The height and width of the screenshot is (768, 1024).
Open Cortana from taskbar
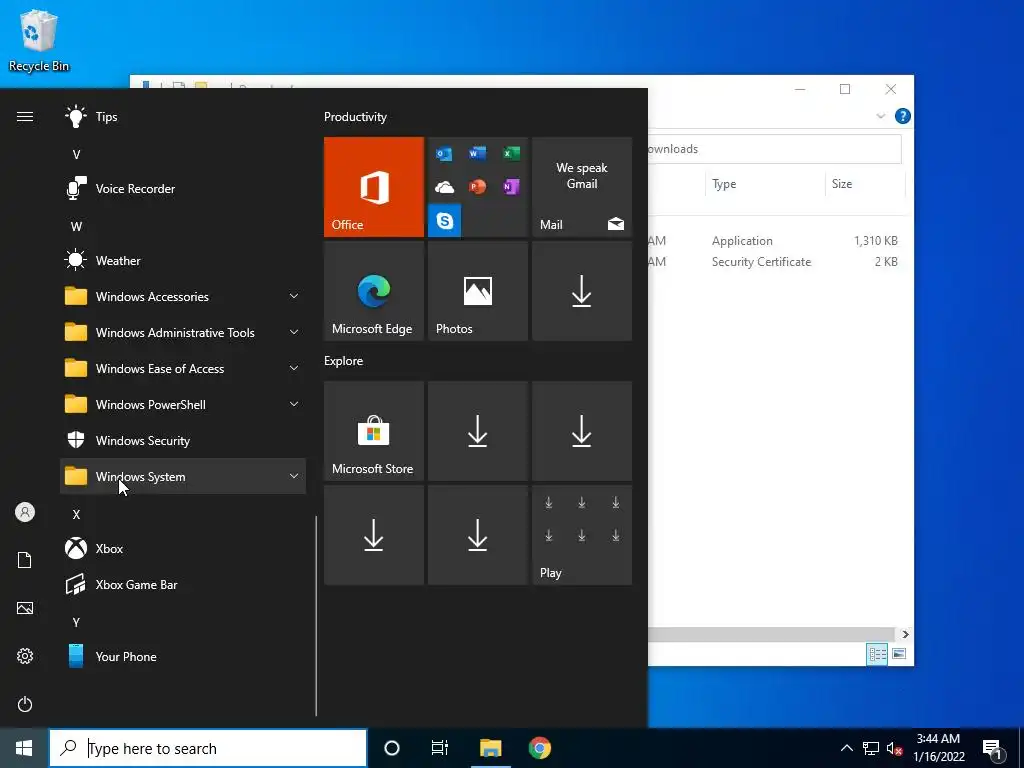coord(392,748)
